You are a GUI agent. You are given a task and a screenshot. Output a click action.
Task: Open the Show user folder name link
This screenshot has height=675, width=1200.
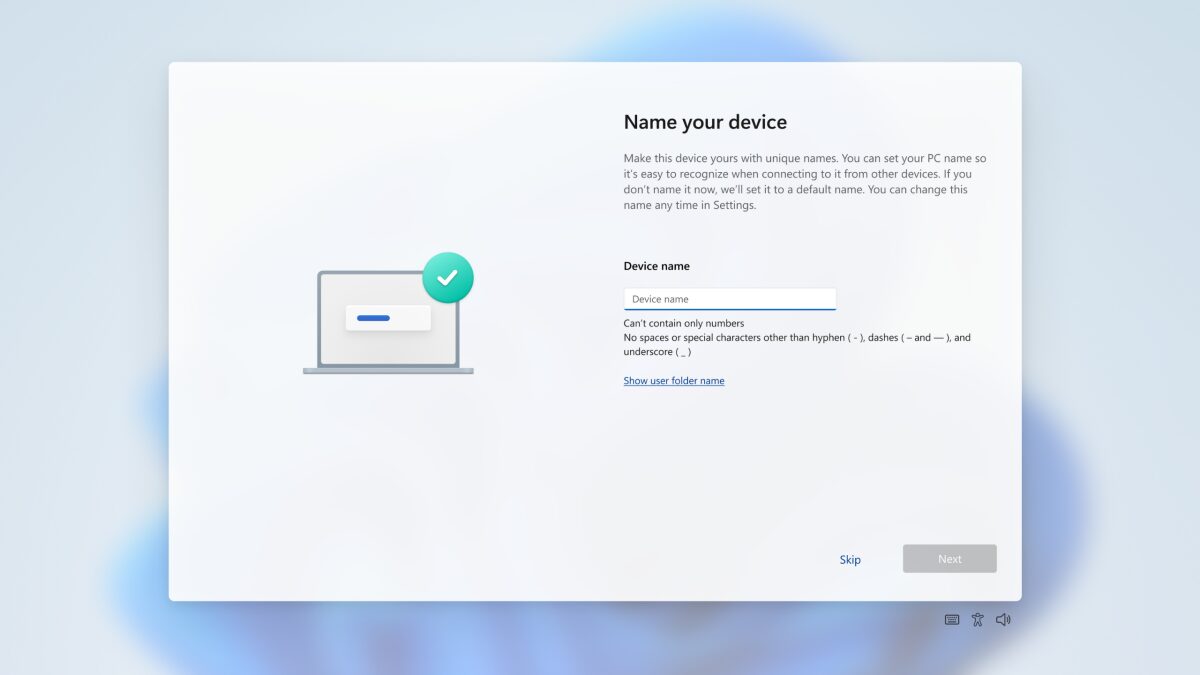click(x=674, y=381)
